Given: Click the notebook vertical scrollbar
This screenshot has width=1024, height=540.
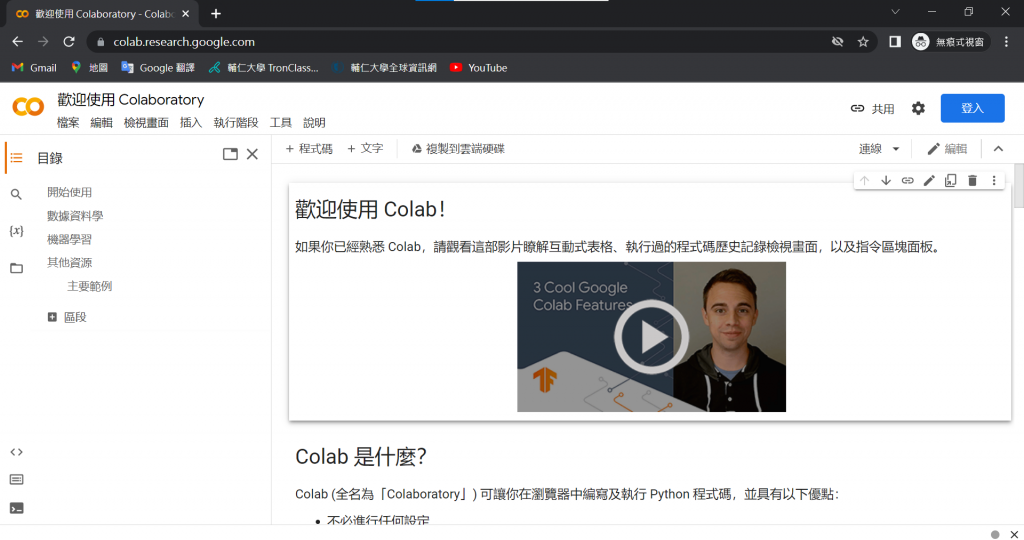Looking at the screenshot, I should point(1018,186).
